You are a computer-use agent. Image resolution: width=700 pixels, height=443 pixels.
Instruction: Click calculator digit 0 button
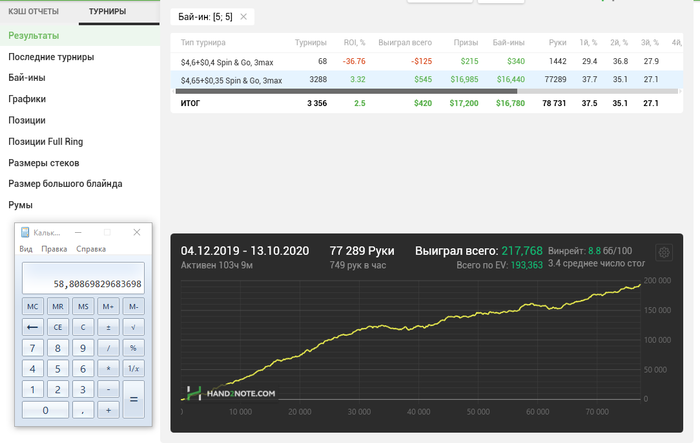45,410
